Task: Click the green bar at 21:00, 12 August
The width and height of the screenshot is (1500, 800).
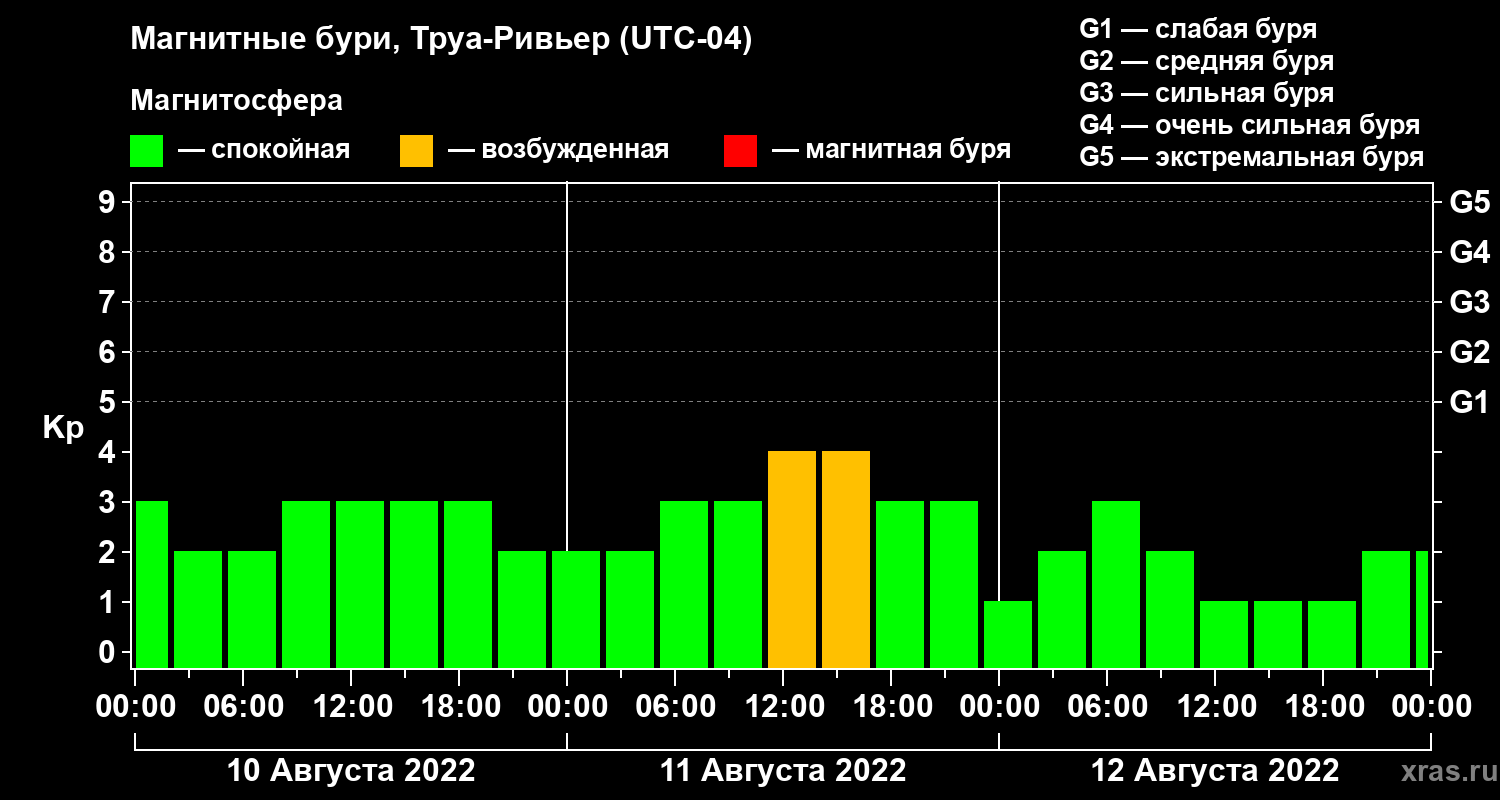Action: point(1386,609)
